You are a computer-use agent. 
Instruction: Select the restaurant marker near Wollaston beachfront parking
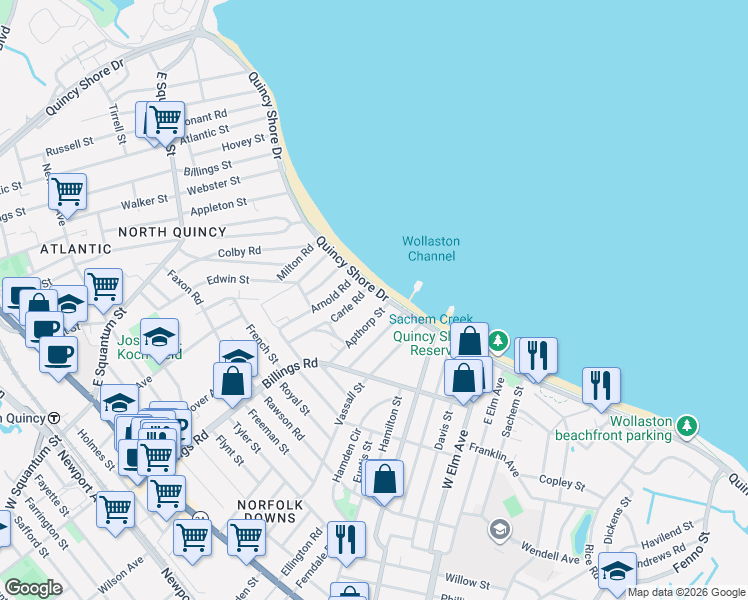point(601,389)
